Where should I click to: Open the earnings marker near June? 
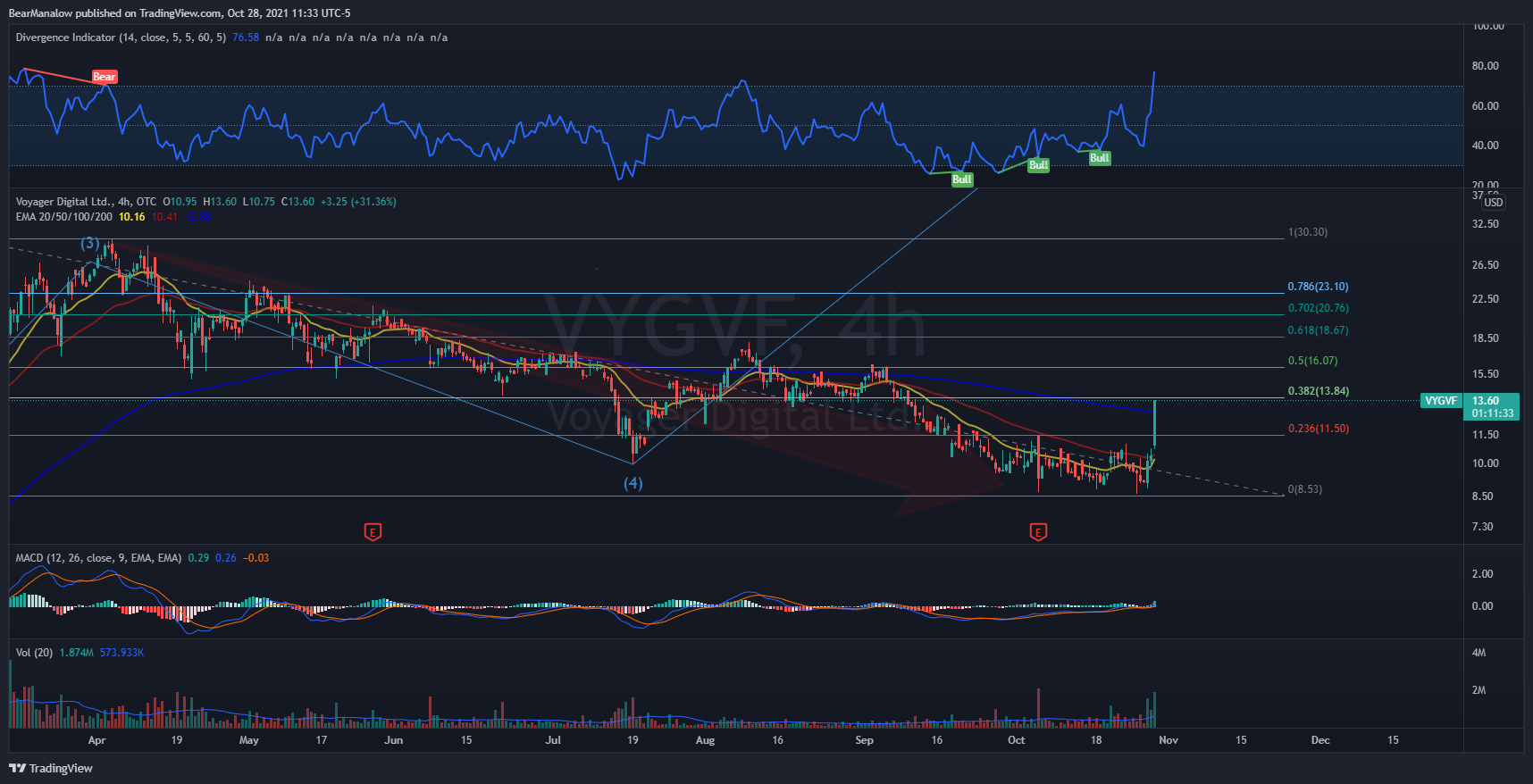[373, 532]
